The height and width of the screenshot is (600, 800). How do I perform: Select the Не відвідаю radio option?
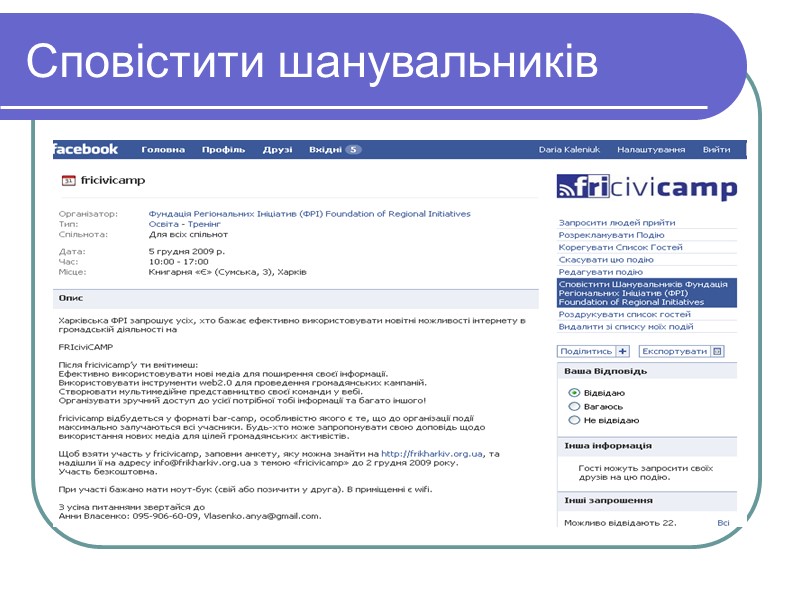tap(574, 420)
